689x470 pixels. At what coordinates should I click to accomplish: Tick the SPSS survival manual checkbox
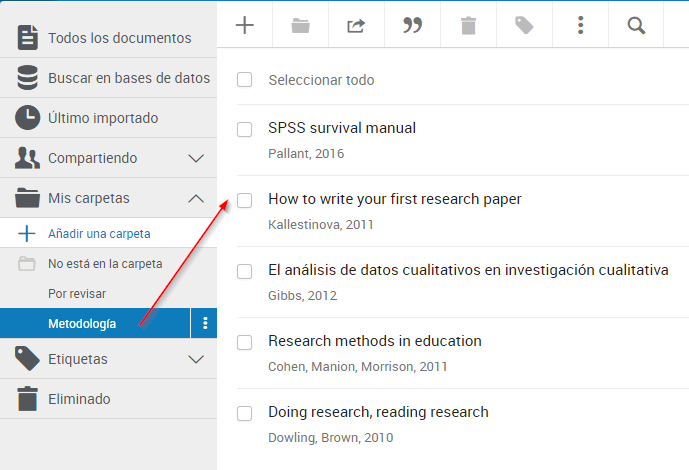244,129
